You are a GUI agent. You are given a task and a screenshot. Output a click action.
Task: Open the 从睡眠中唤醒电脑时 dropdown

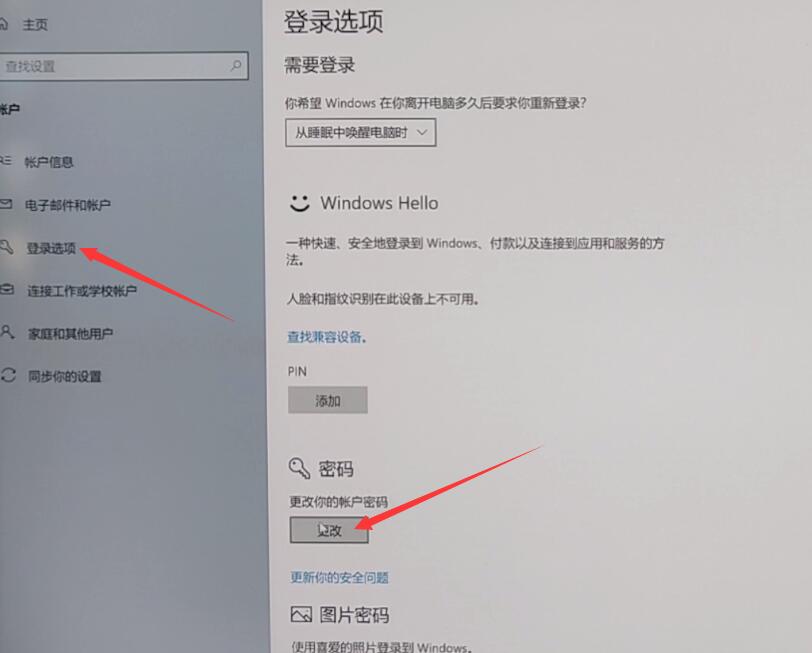point(360,133)
